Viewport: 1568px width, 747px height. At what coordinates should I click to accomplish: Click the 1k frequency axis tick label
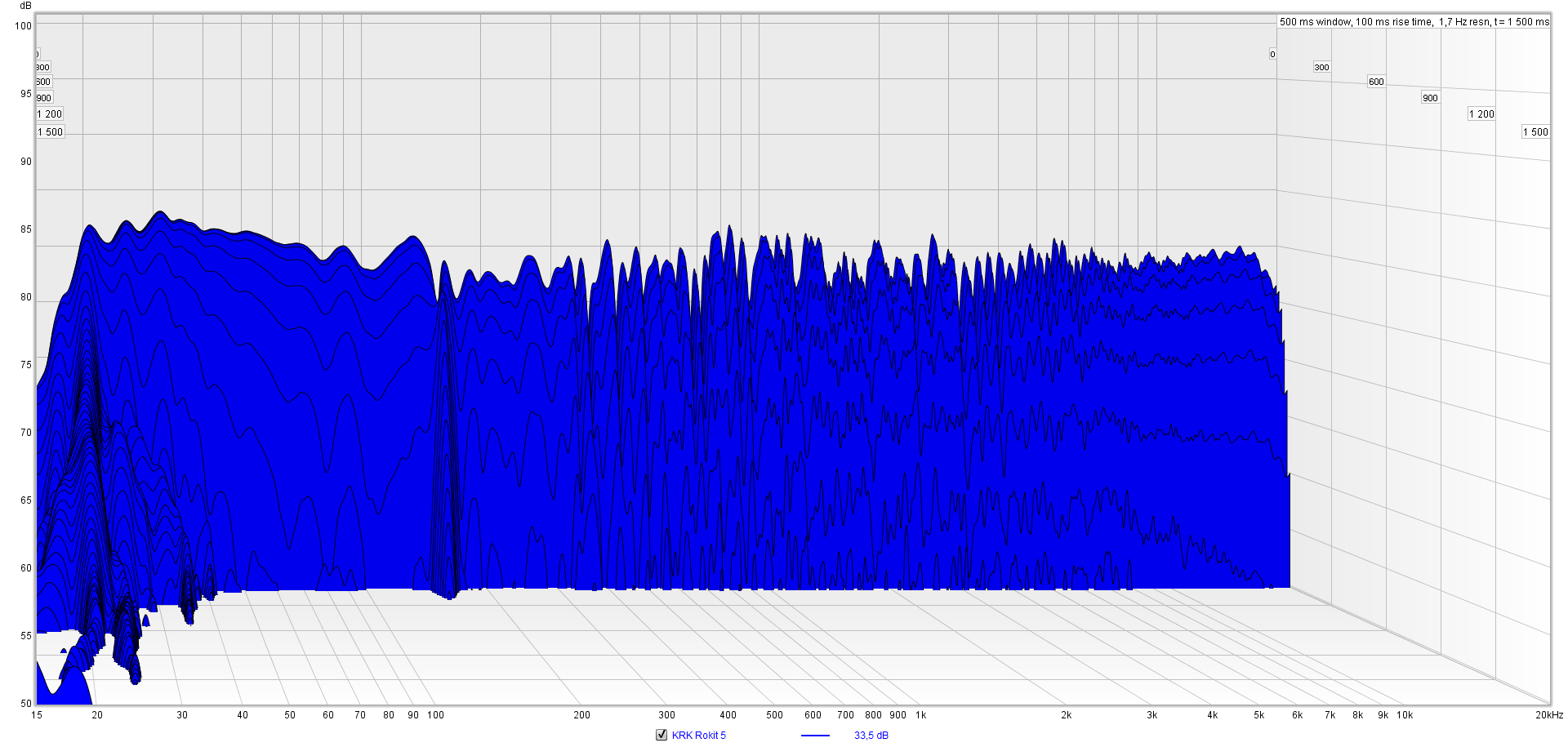(920, 715)
